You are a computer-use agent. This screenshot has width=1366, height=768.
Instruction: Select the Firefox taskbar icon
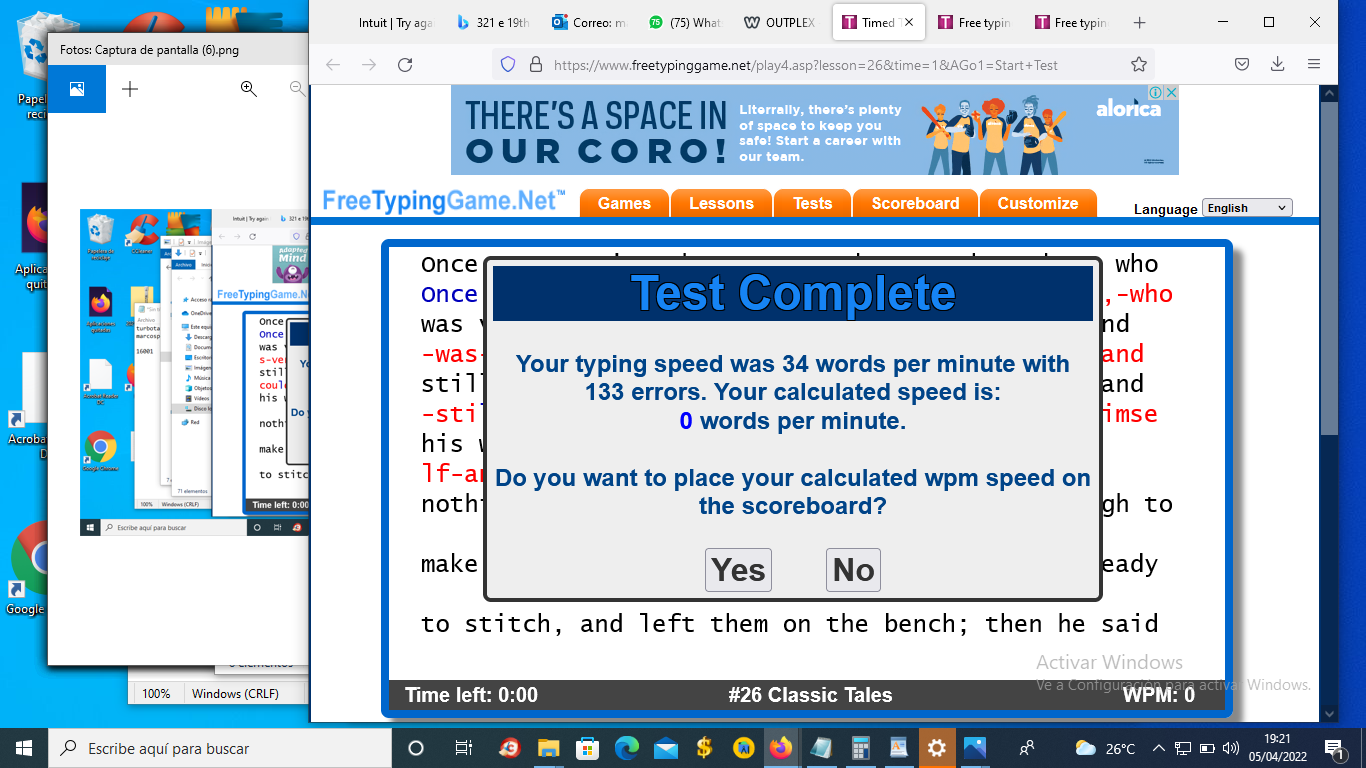tap(781, 748)
